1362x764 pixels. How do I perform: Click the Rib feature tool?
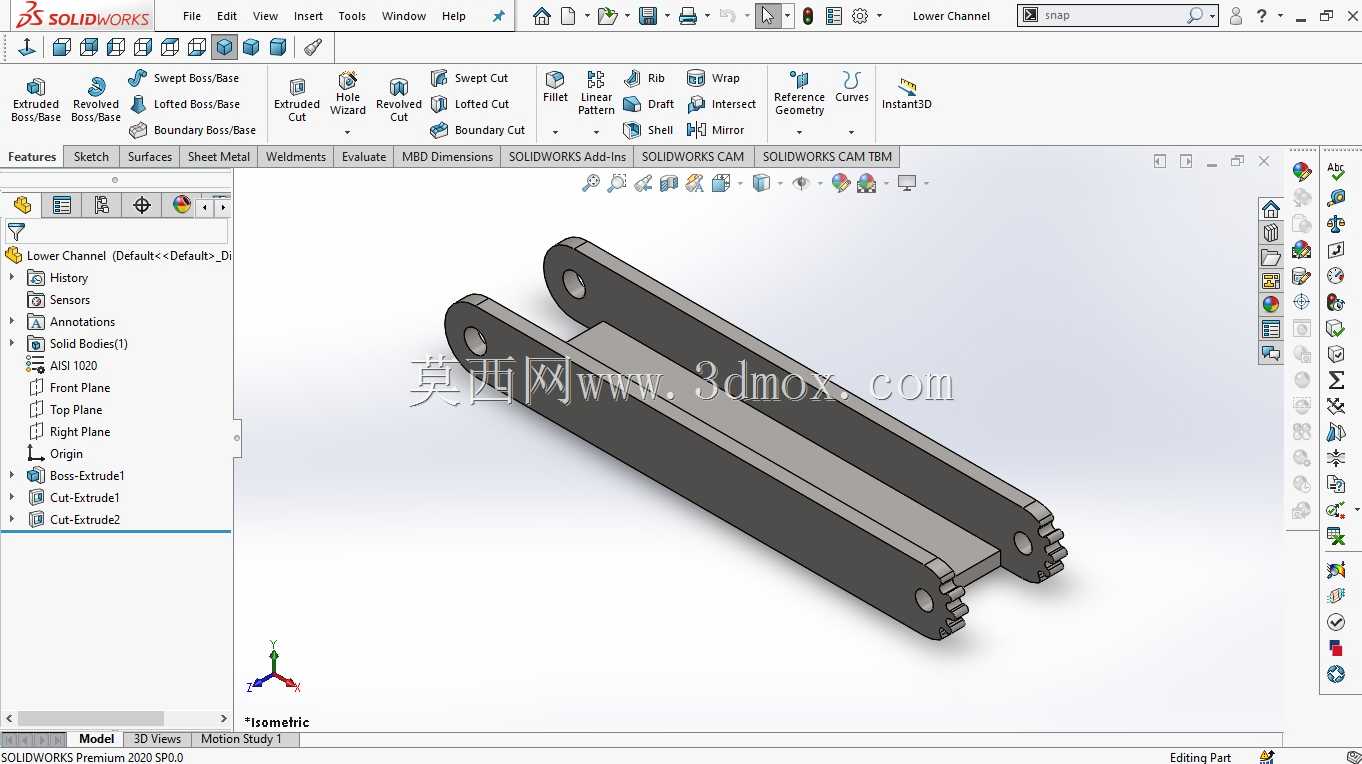tap(643, 78)
